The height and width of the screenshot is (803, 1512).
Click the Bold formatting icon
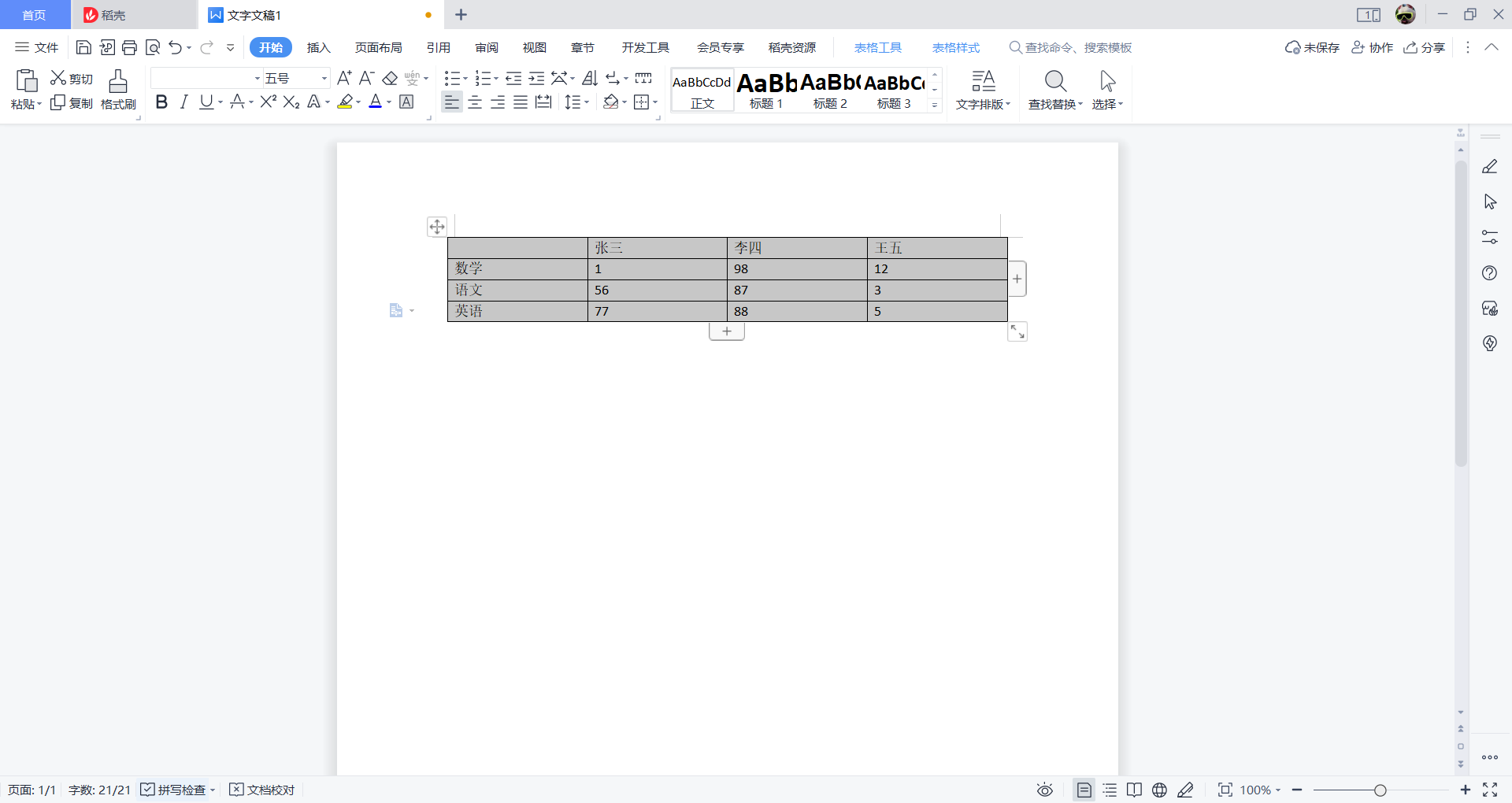161,102
